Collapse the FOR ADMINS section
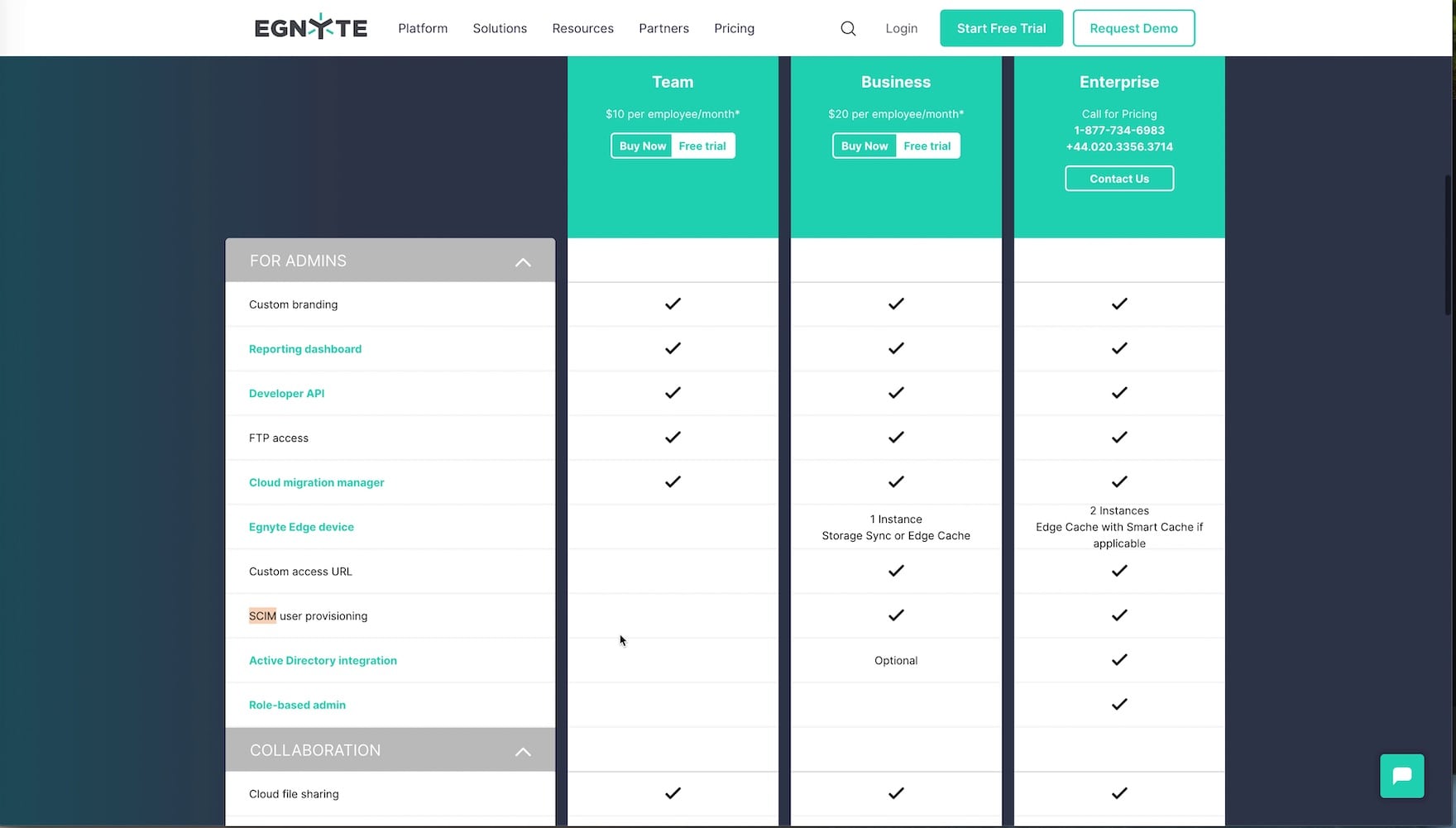 [x=523, y=262]
